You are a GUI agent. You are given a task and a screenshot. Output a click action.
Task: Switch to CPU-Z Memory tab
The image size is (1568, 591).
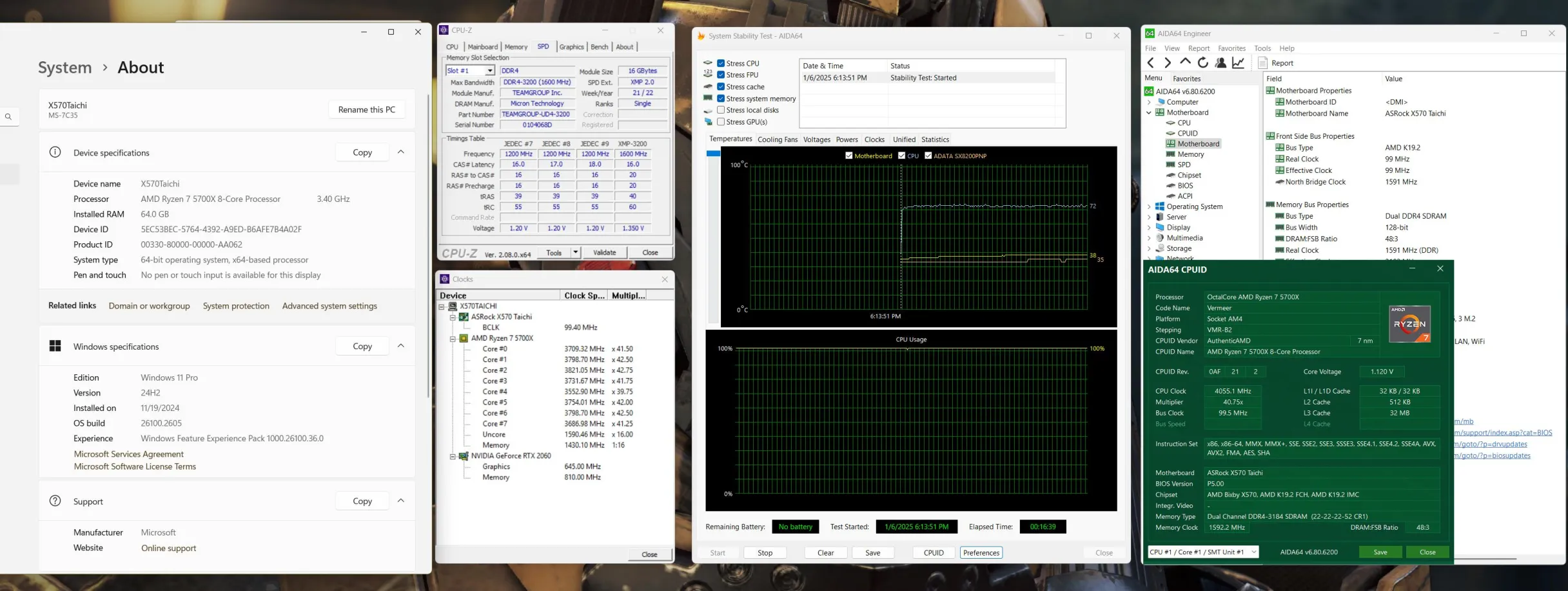click(516, 47)
